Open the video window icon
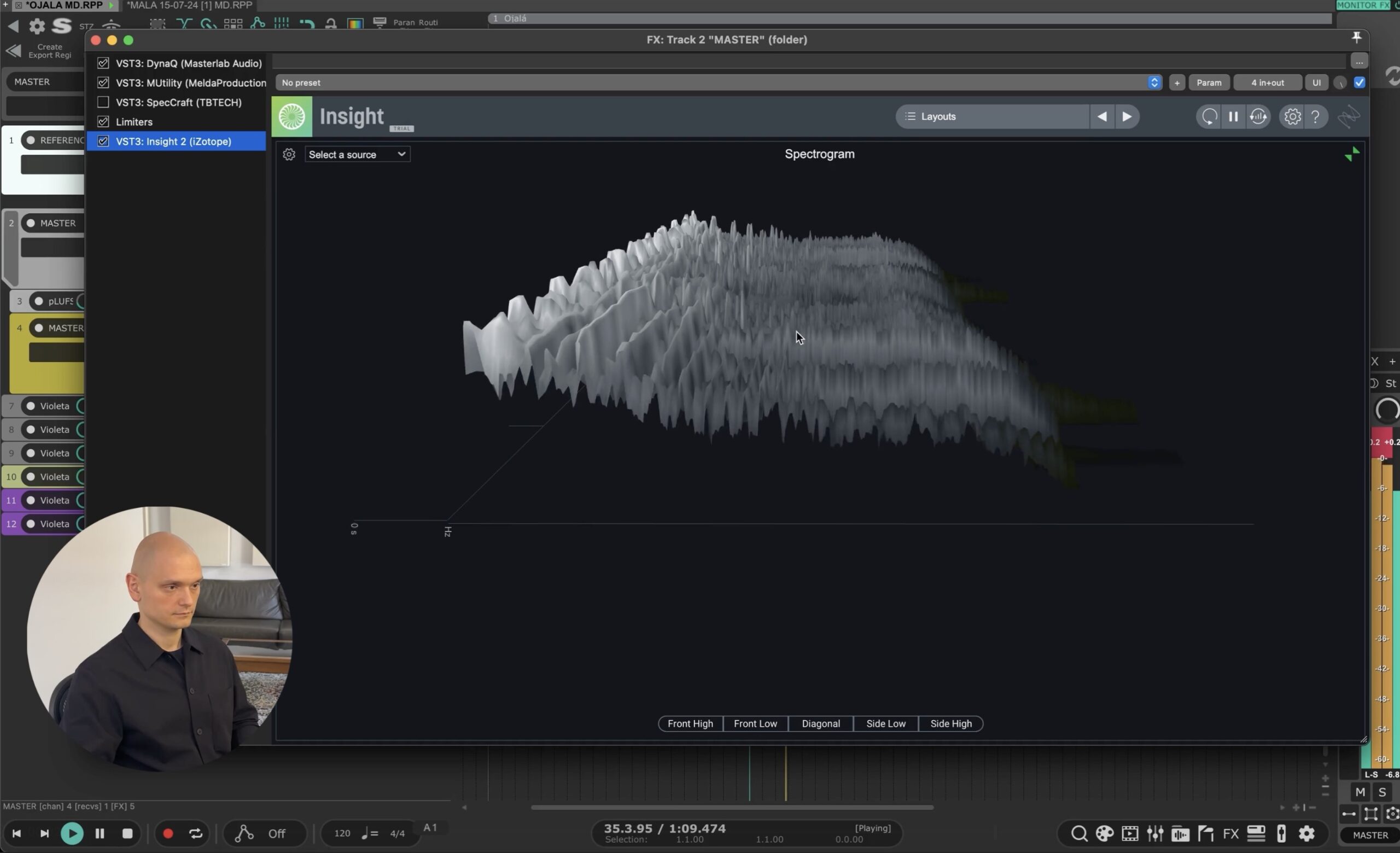The height and width of the screenshot is (853, 1400). pos(1129,833)
